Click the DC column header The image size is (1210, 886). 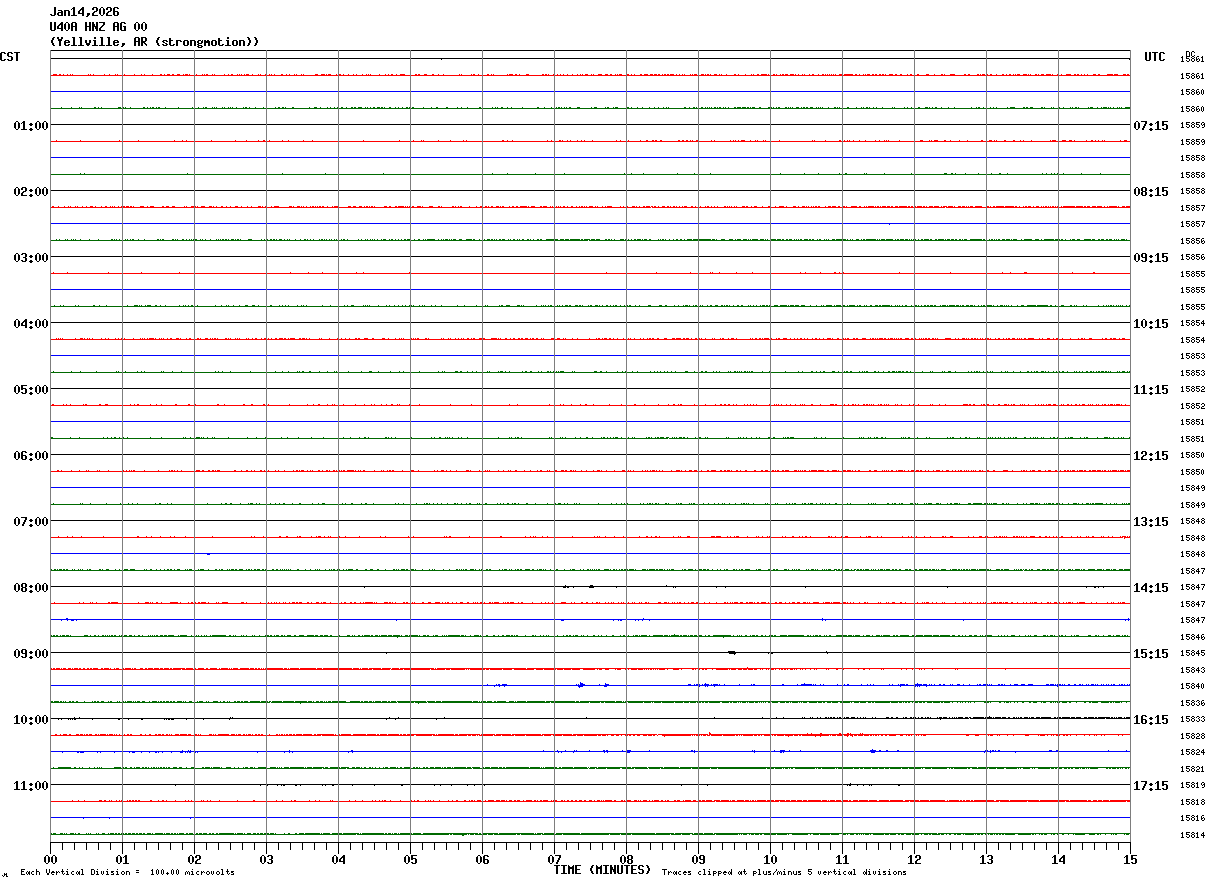pyautogui.click(x=1190, y=54)
